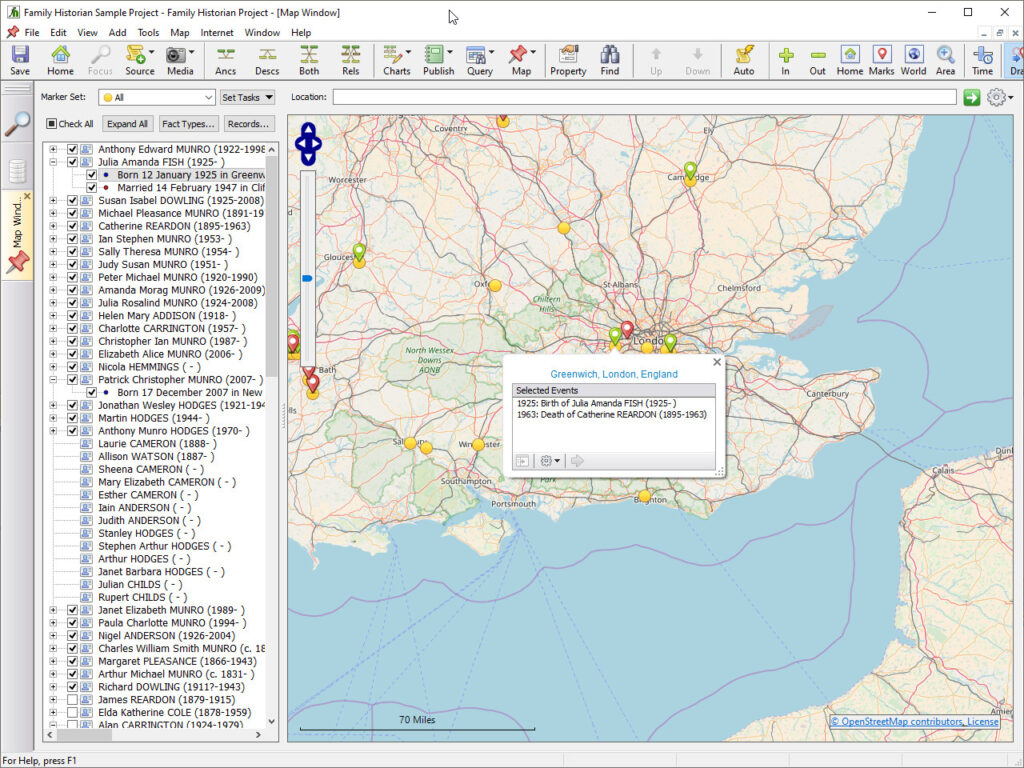1024x768 pixels.
Task: Collapse the Patrick Christopher MUNRO tree node
Action: click(x=53, y=379)
